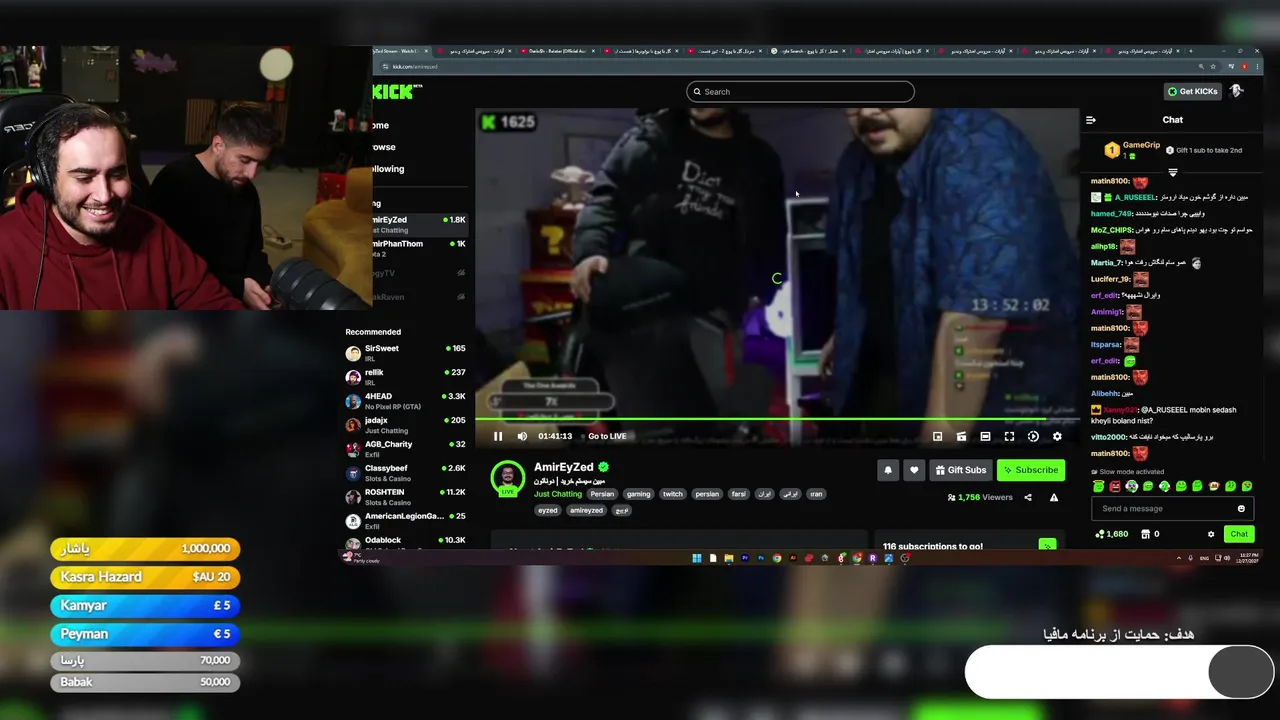Enable notifications with the bell button

(887, 470)
